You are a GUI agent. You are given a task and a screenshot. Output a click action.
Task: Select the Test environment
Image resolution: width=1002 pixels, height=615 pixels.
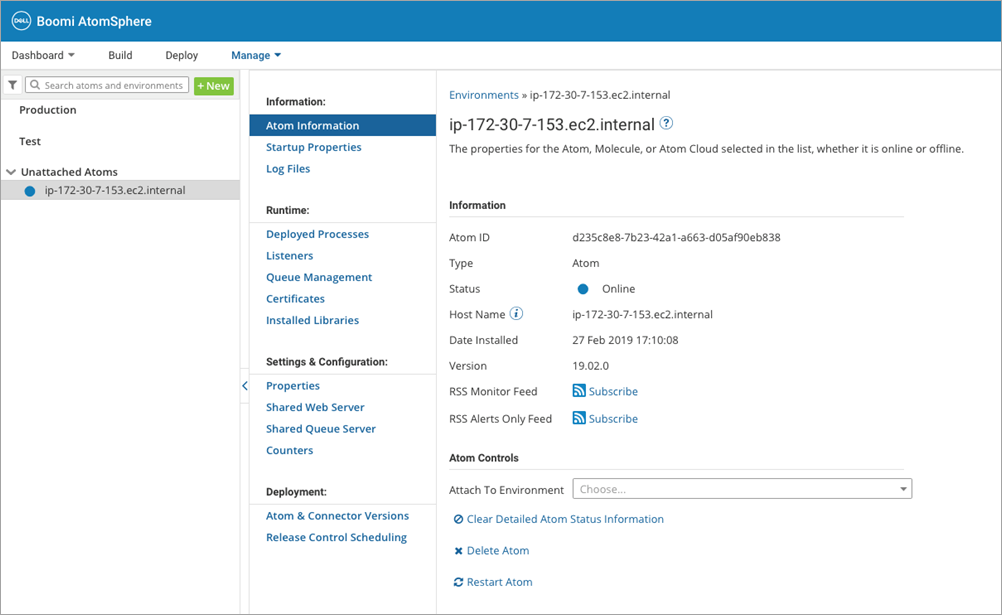coord(30,141)
